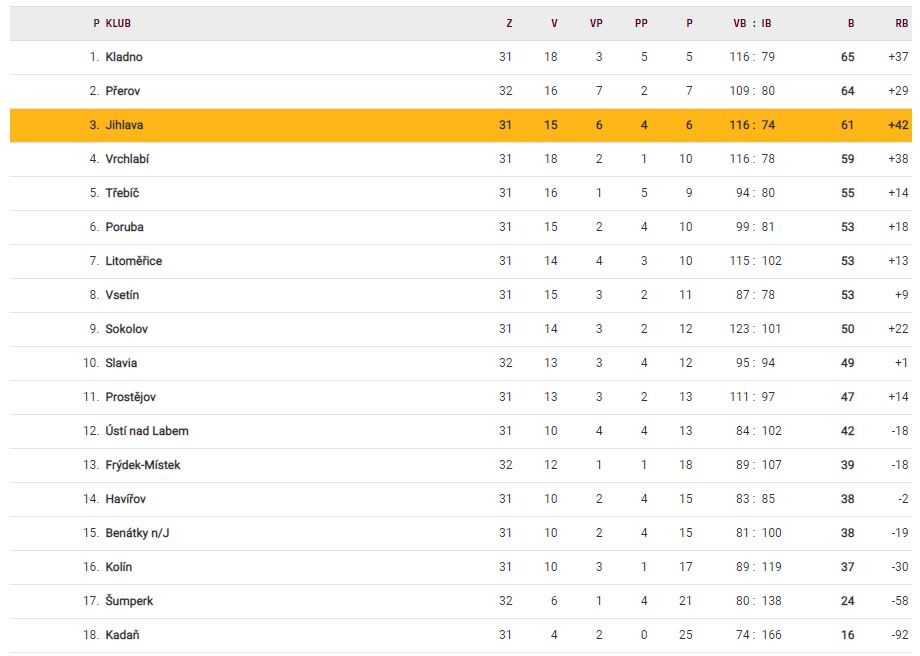Click the Kadaň club name
920x656 pixels.
coord(122,635)
